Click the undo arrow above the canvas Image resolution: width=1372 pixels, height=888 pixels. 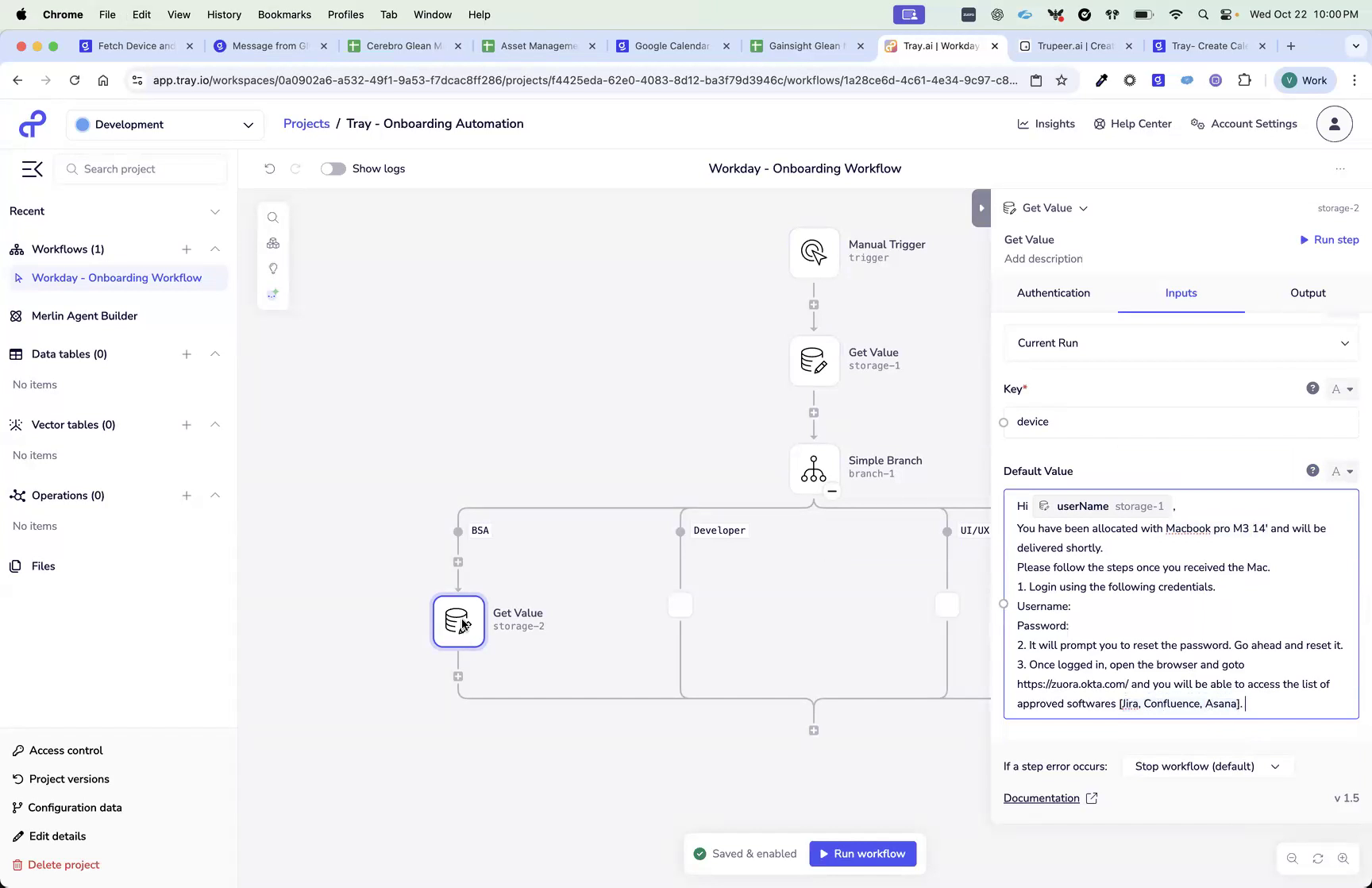coord(270,168)
